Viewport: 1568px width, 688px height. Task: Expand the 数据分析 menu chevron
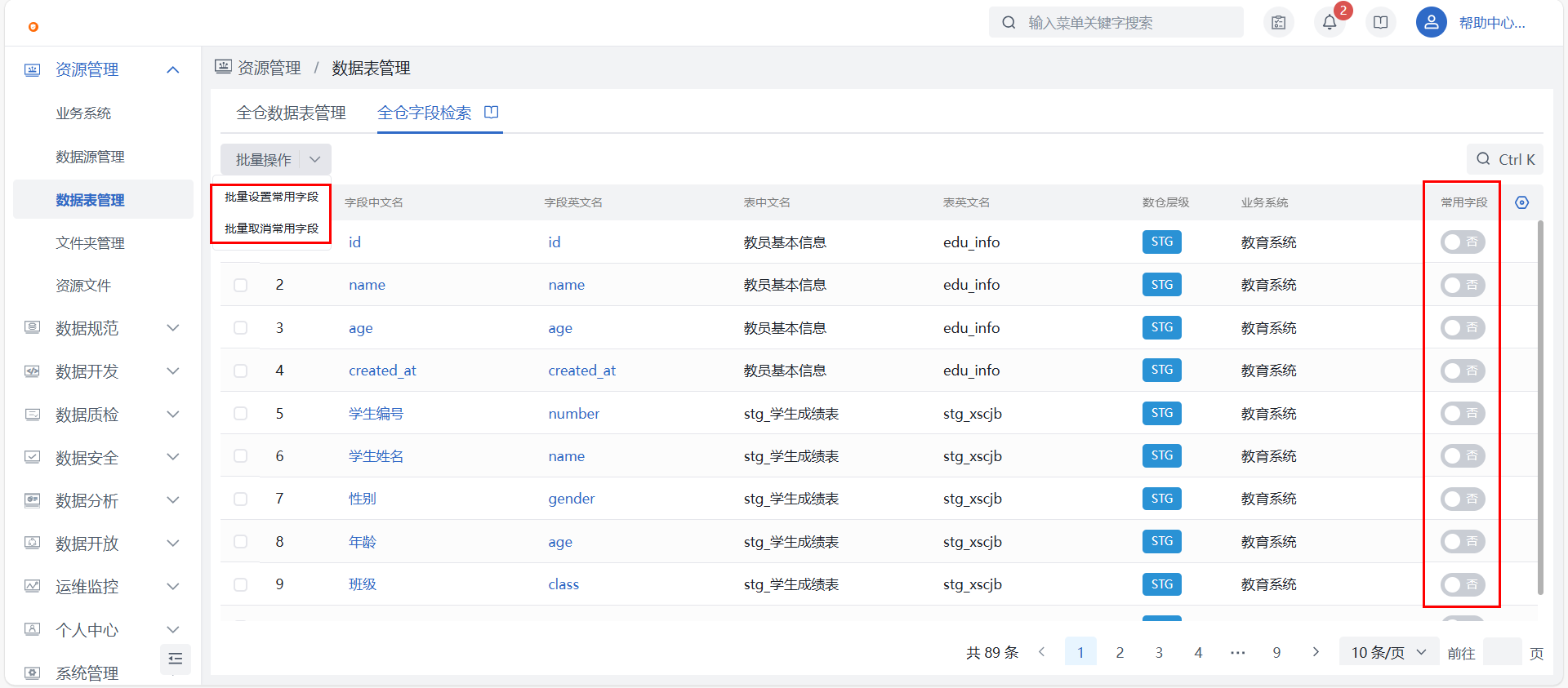(x=173, y=500)
